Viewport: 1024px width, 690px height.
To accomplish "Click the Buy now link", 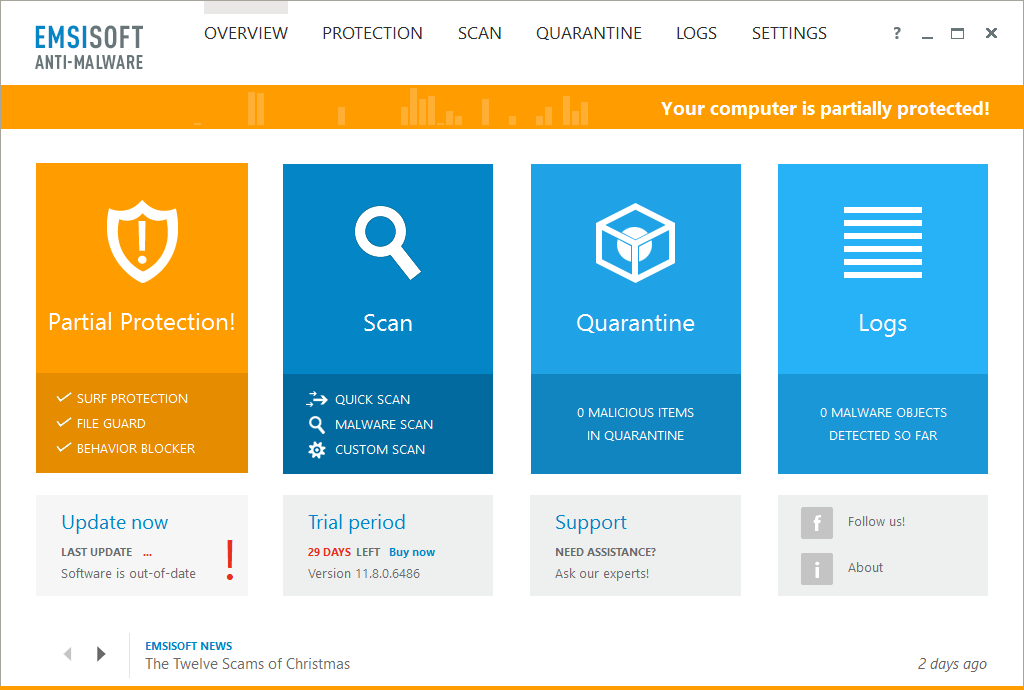I will 412,552.
